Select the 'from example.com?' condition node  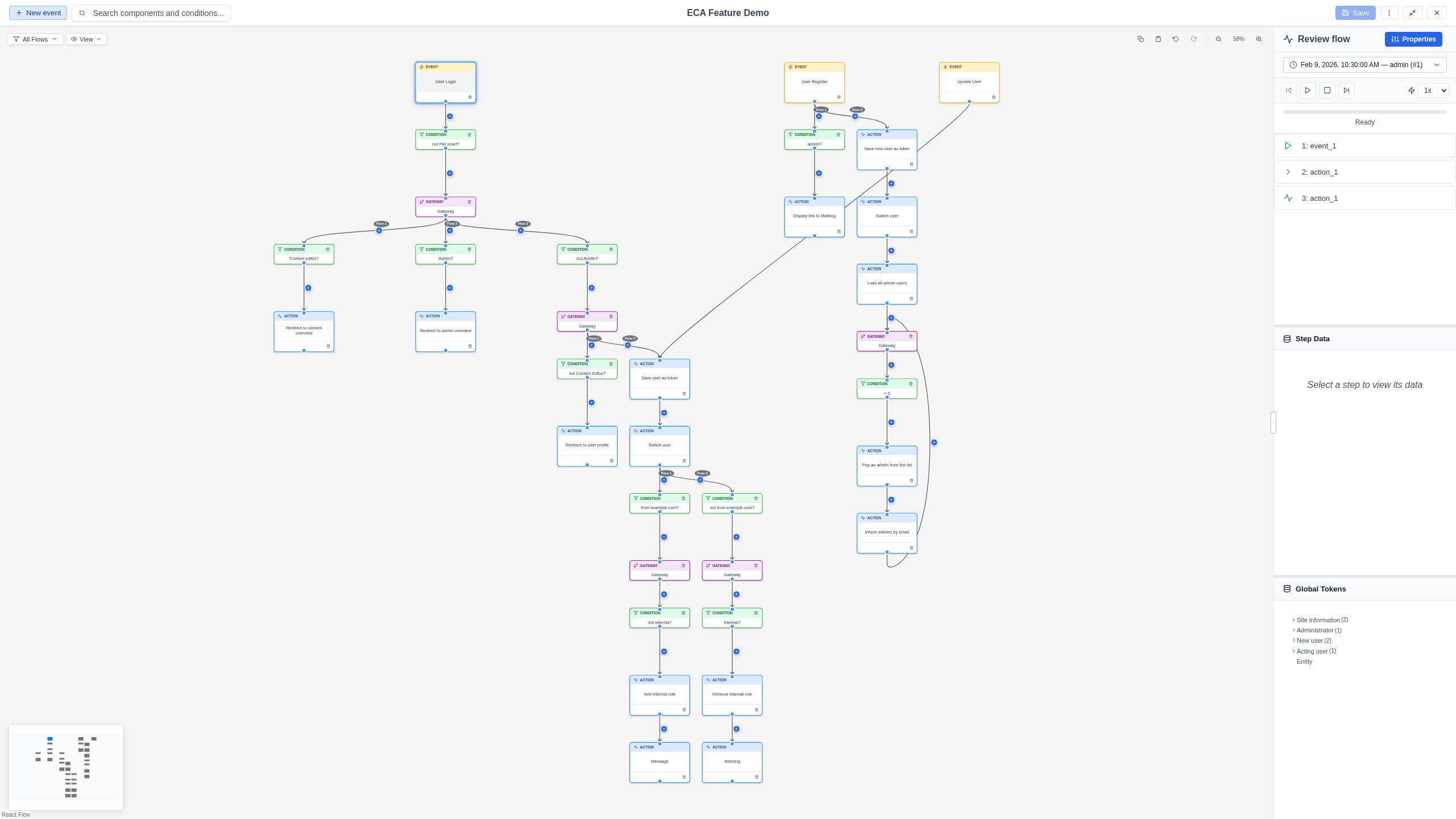tap(660, 503)
